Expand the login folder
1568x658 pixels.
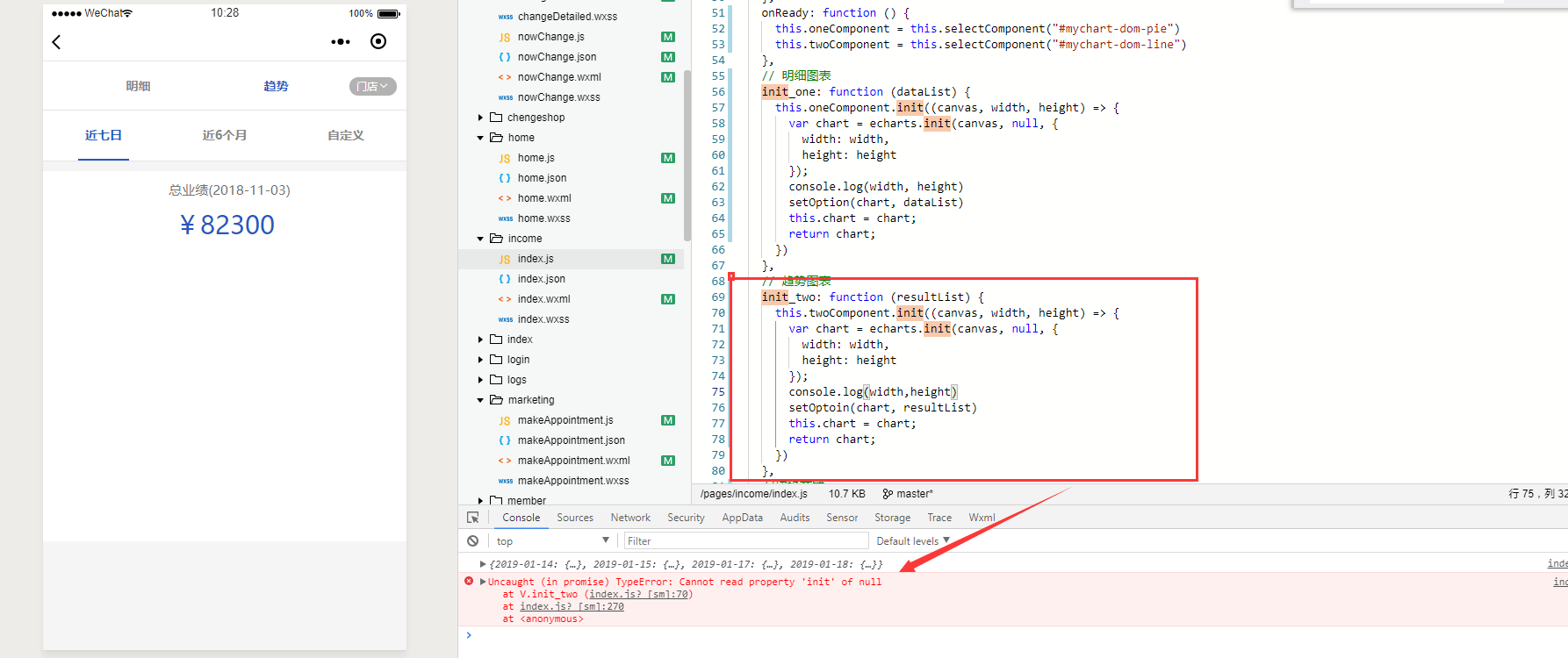(480, 360)
